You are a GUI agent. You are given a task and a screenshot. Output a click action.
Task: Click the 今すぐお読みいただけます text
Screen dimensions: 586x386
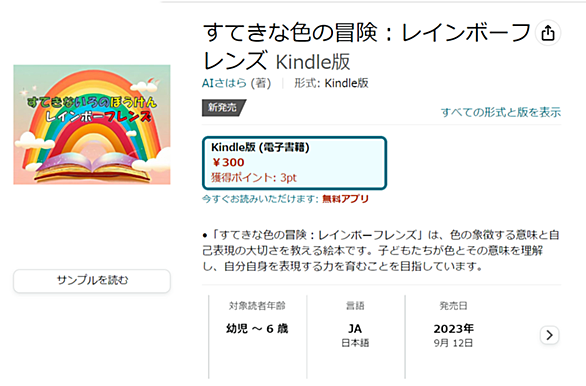pyautogui.click(x=260, y=199)
